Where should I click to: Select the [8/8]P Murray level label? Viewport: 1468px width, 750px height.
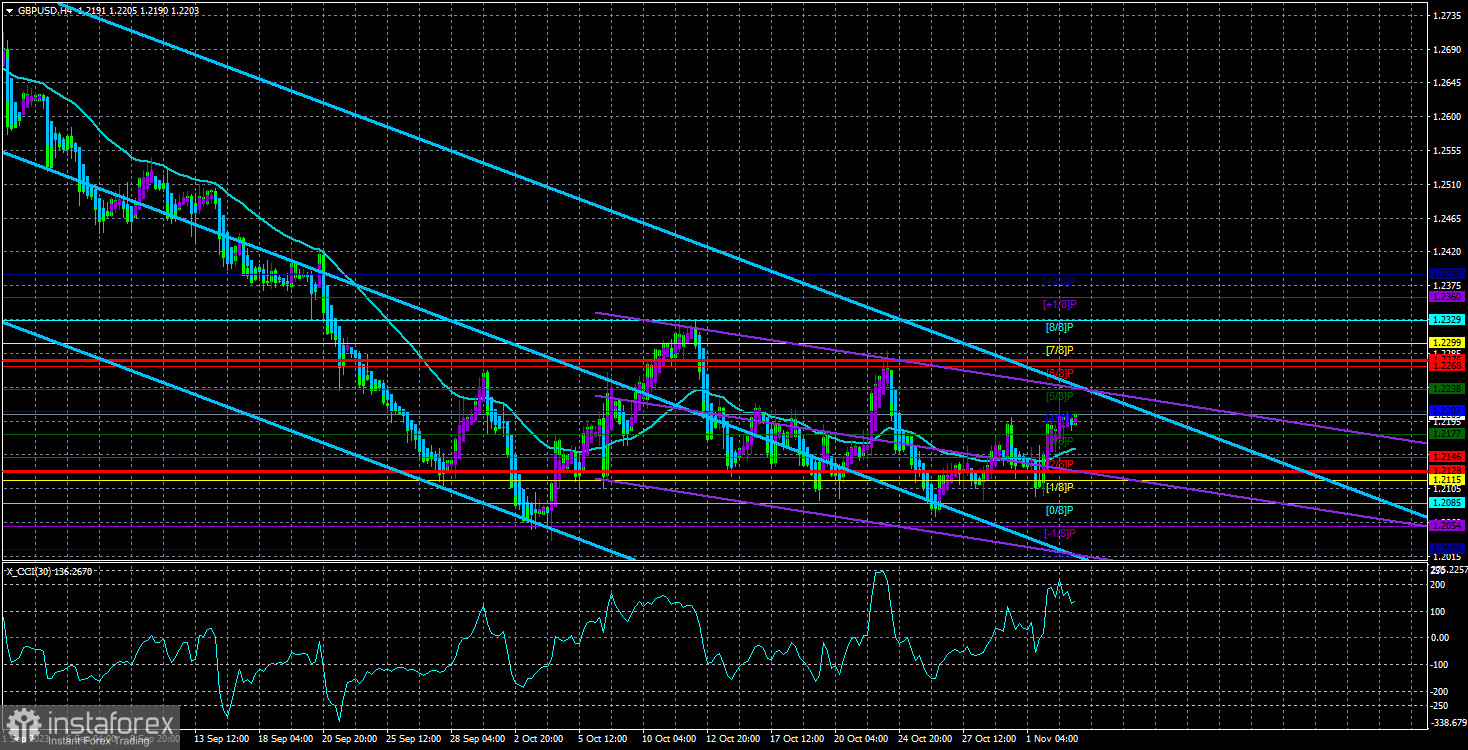[x=1060, y=327]
